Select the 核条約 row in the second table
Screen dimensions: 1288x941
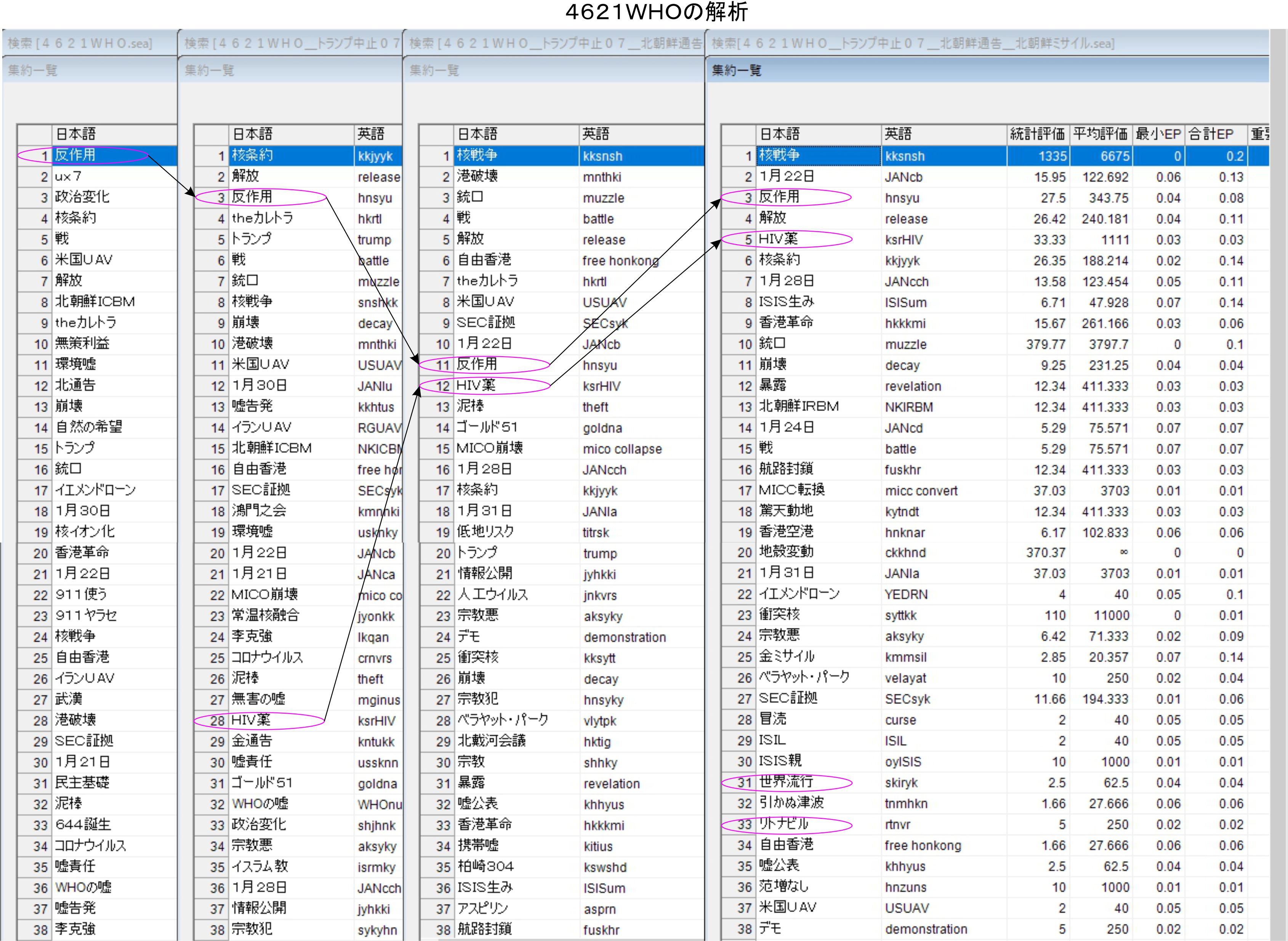[x=252, y=155]
